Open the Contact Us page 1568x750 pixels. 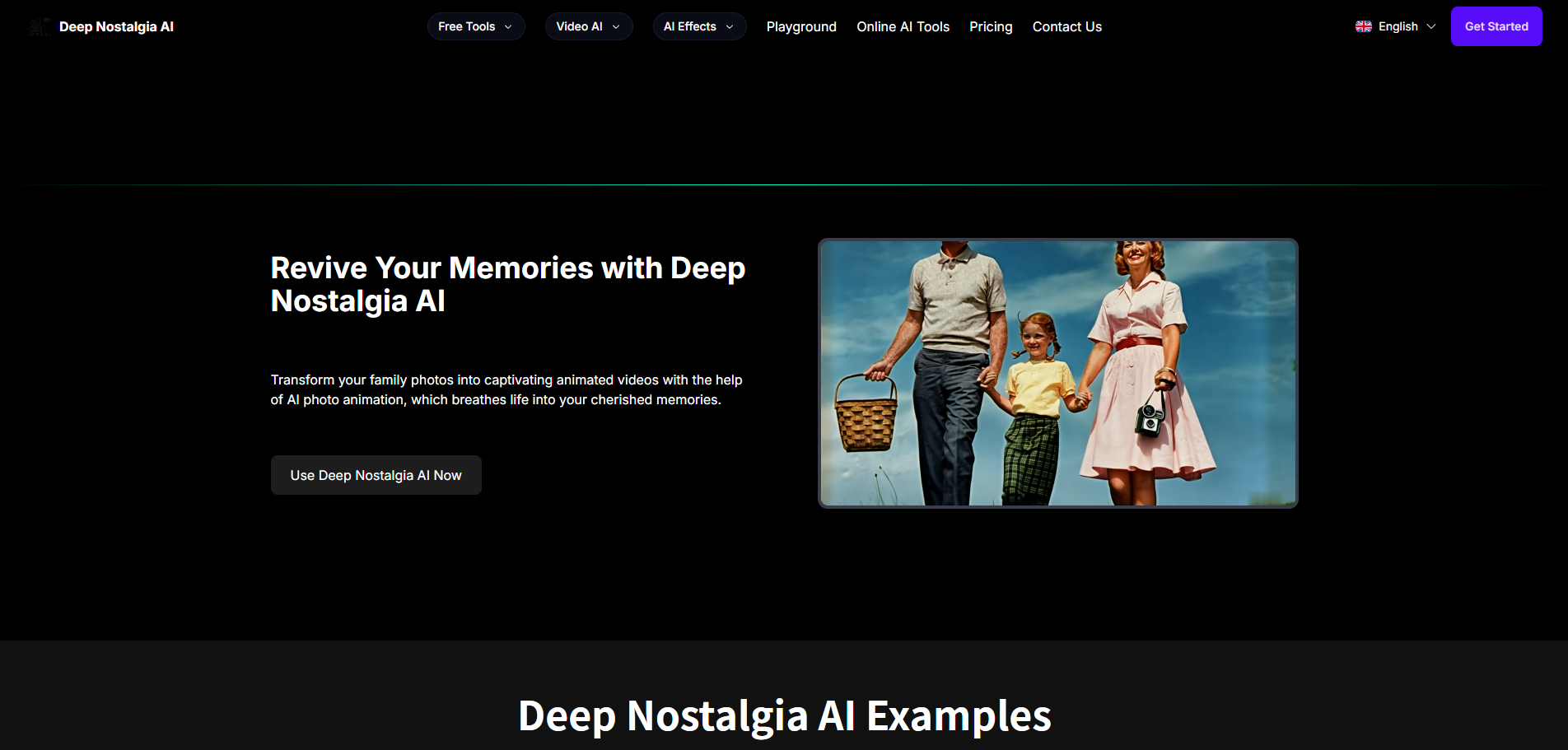coord(1066,26)
